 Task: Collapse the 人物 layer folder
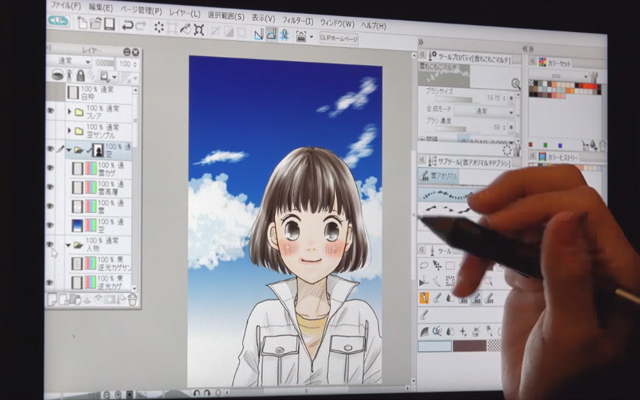(66, 245)
